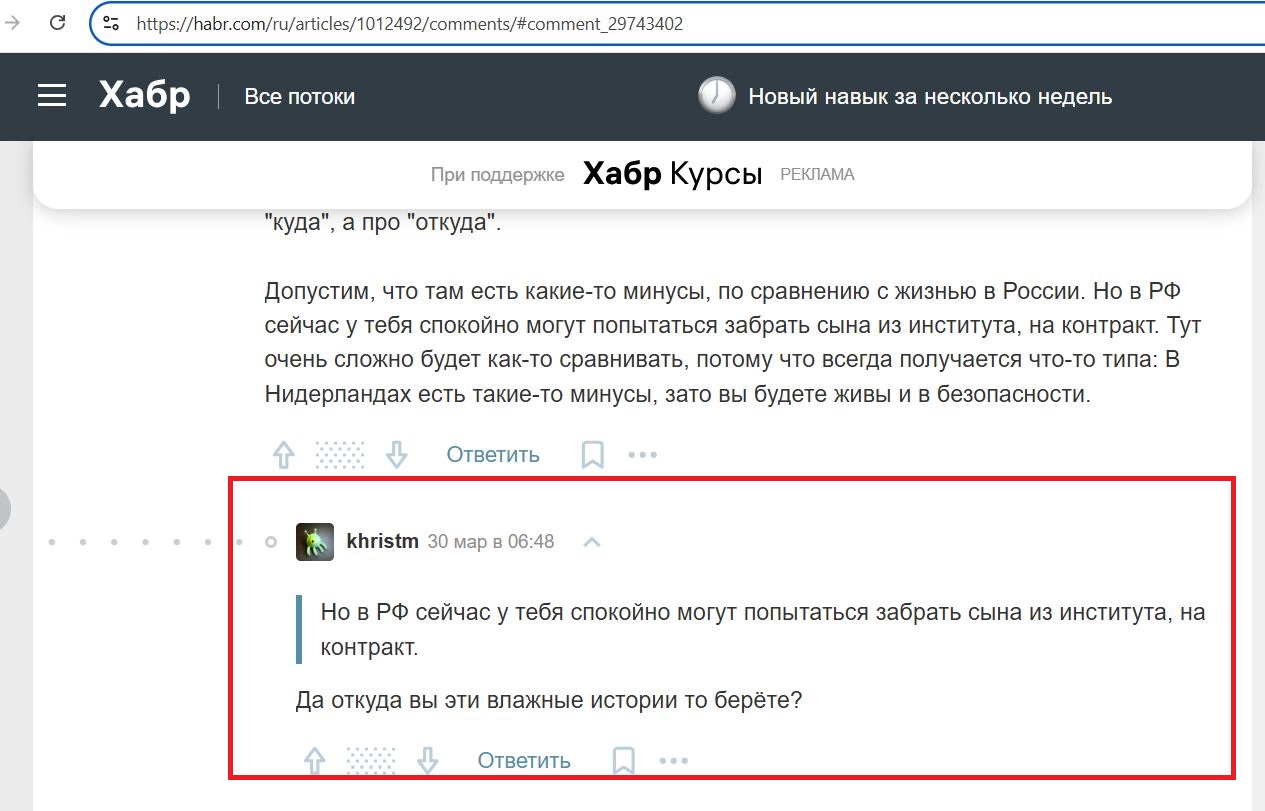Screen dimensions: 1265x811
Task: Open the Все потоки menu
Action: tap(300, 97)
